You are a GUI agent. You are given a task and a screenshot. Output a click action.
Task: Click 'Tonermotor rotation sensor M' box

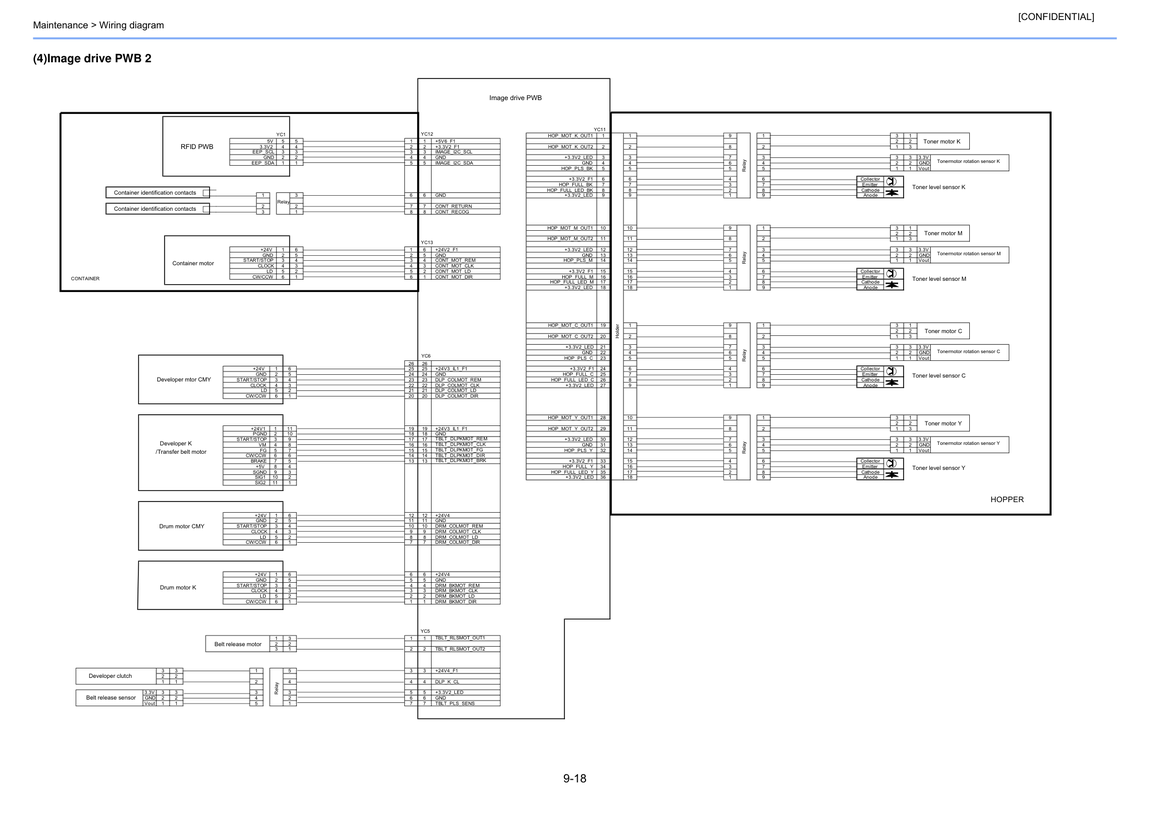point(969,254)
